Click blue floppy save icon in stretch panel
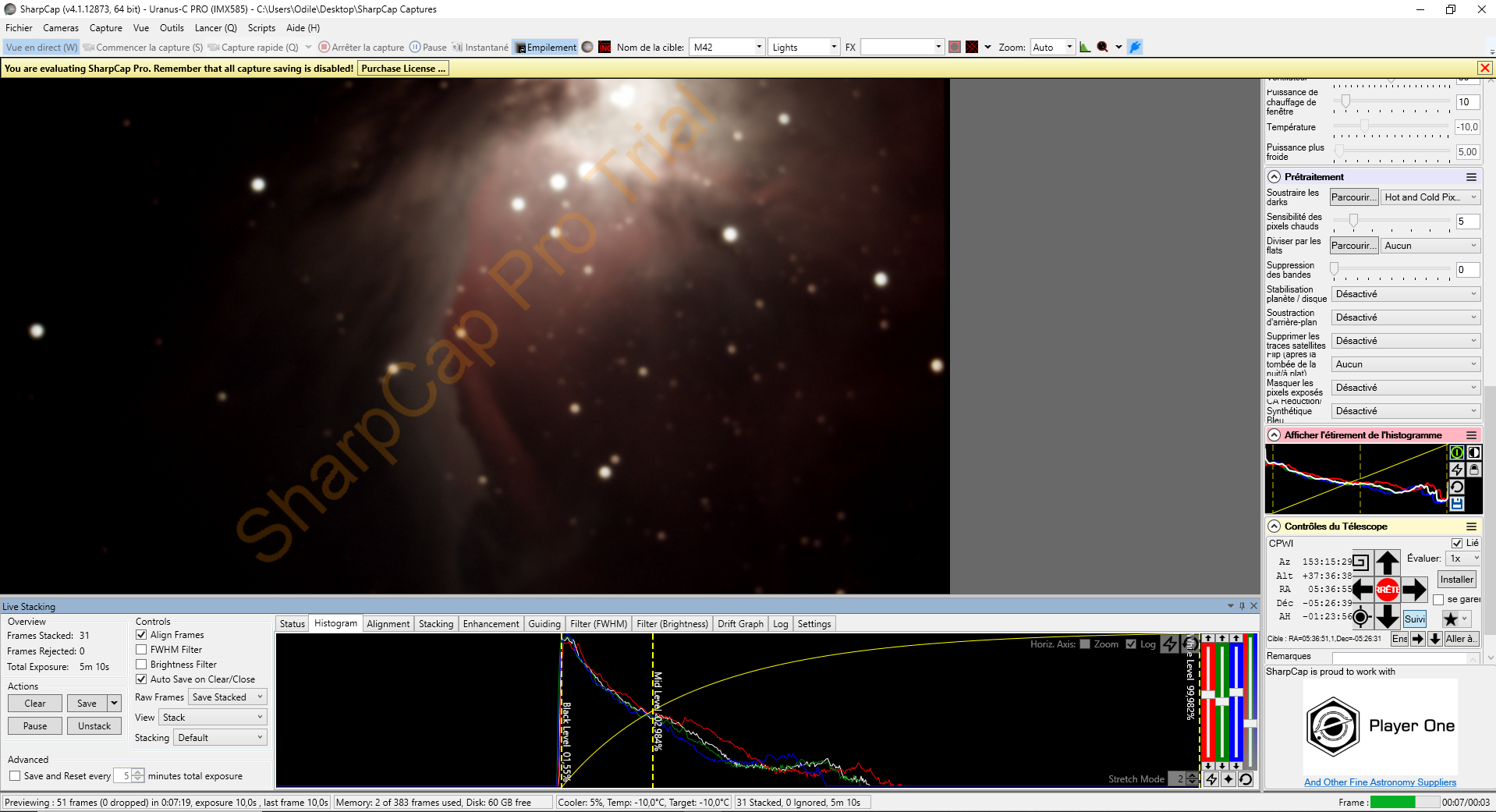The image size is (1496, 812). point(1456,504)
